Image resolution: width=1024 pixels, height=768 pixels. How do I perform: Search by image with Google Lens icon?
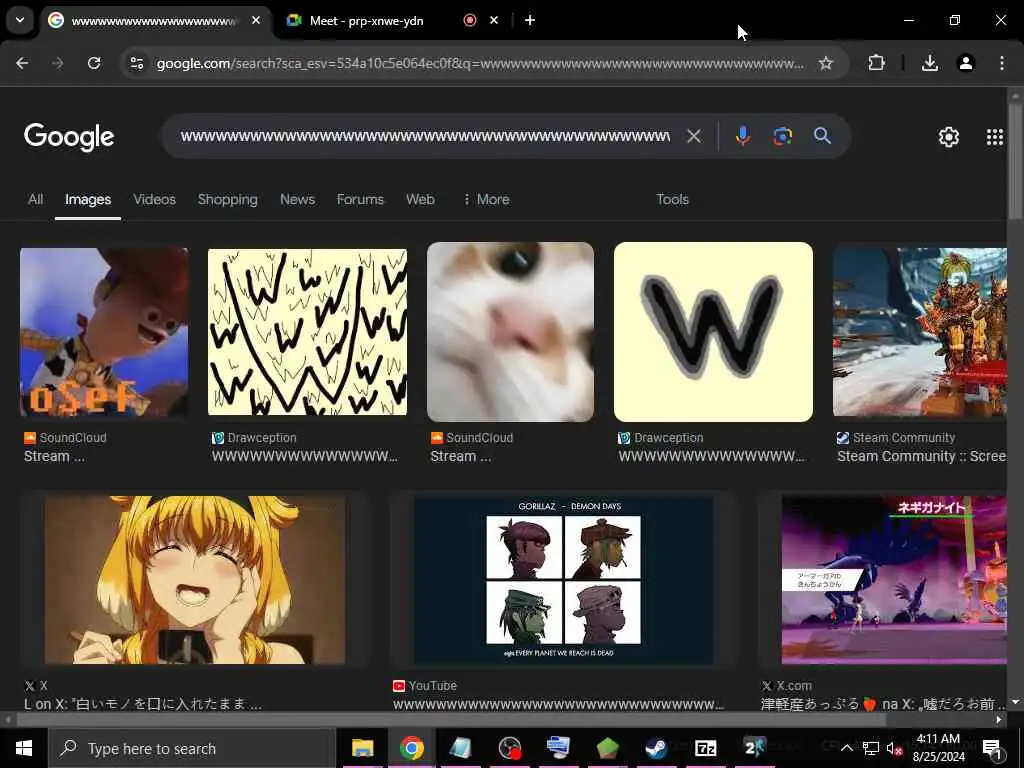click(782, 136)
